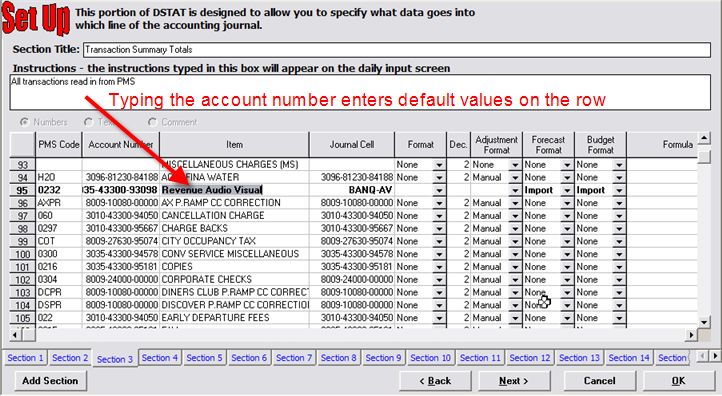Click PMS code cell AXPR
The height and width of the screenshot is (396, 722).
59,203
